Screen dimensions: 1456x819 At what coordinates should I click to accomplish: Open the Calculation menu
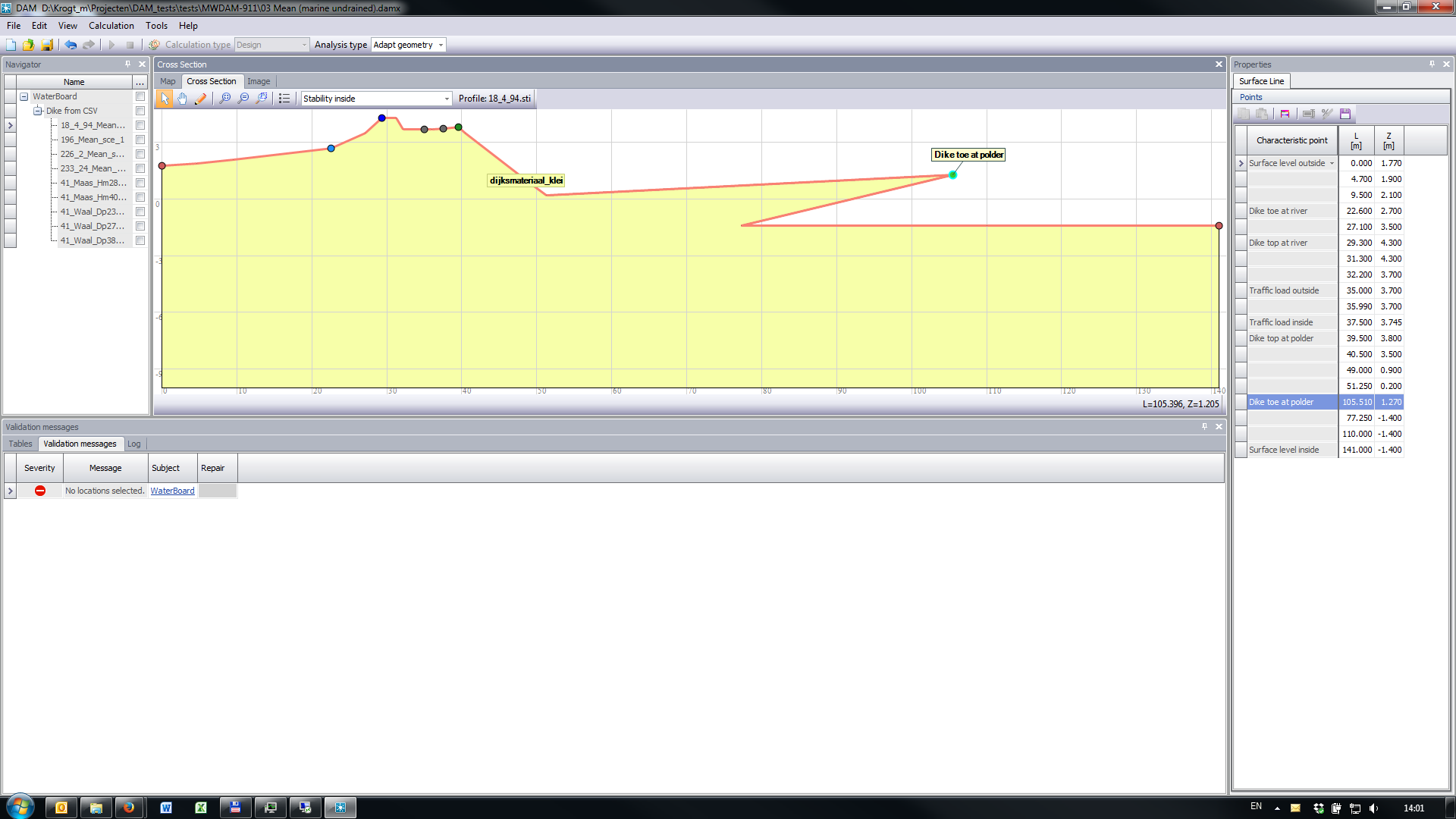pyautogui.click(x=111, y=25)
